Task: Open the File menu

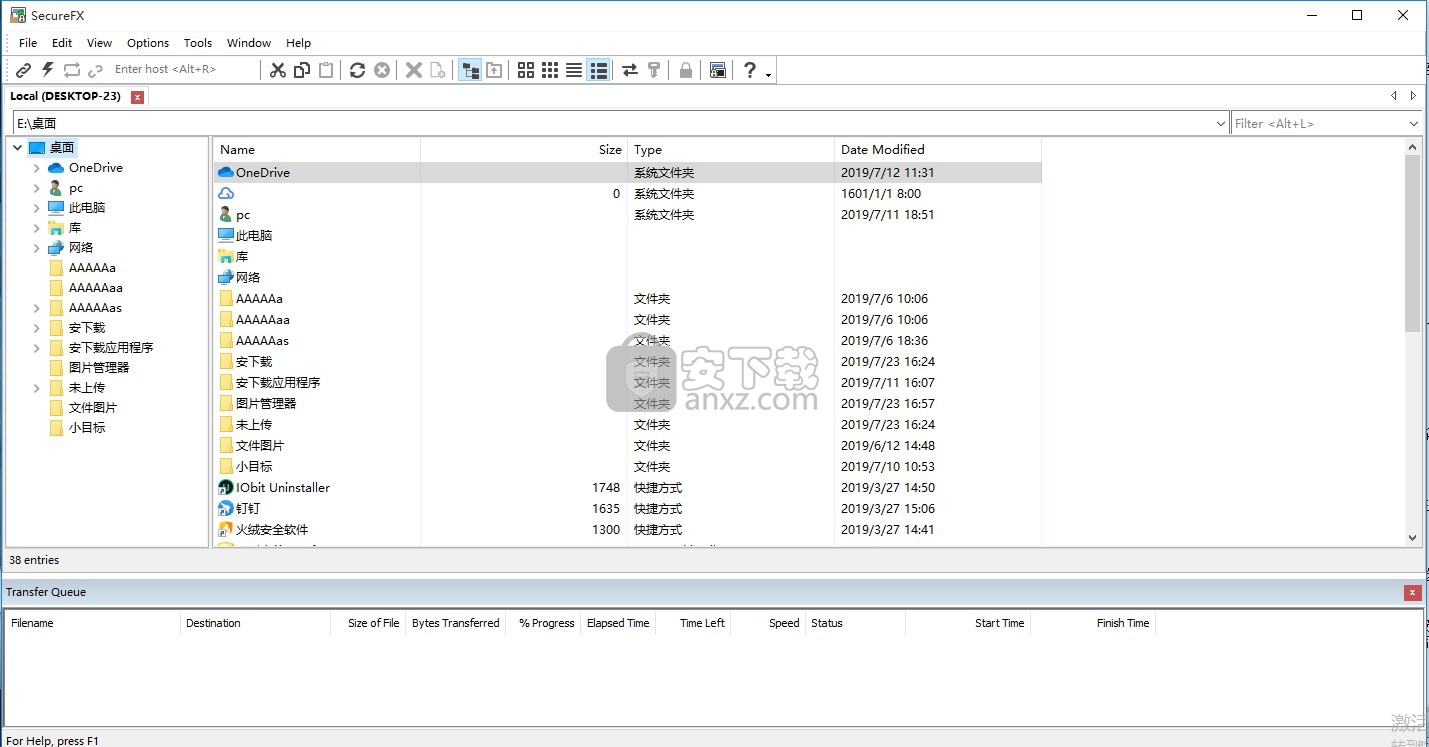Action: [x=28, y=43]
